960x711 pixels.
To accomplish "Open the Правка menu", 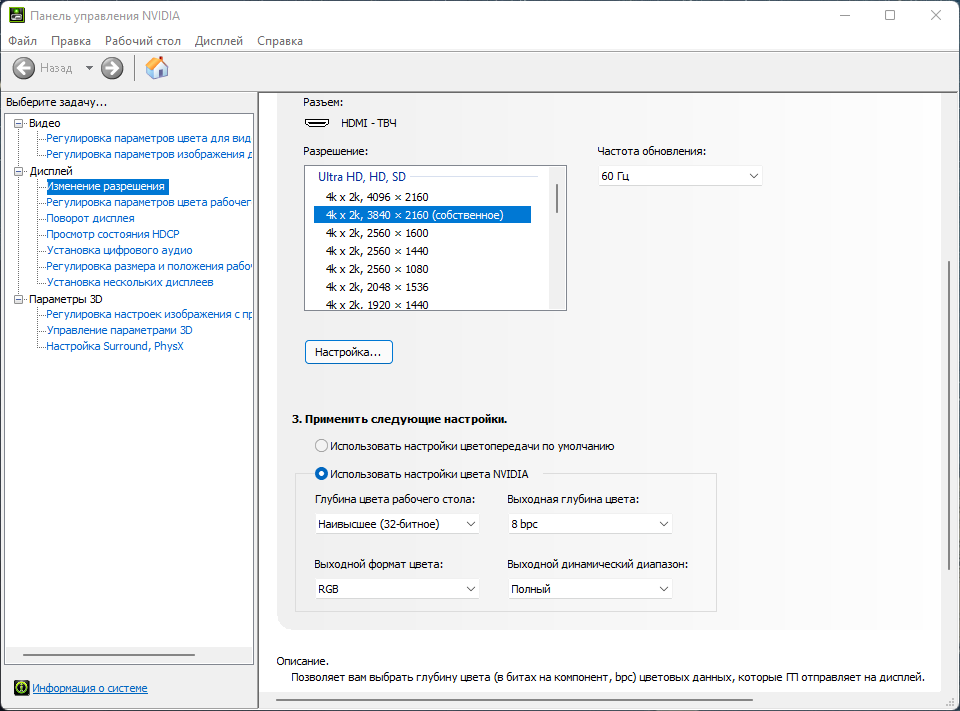I will click(71, 41).
